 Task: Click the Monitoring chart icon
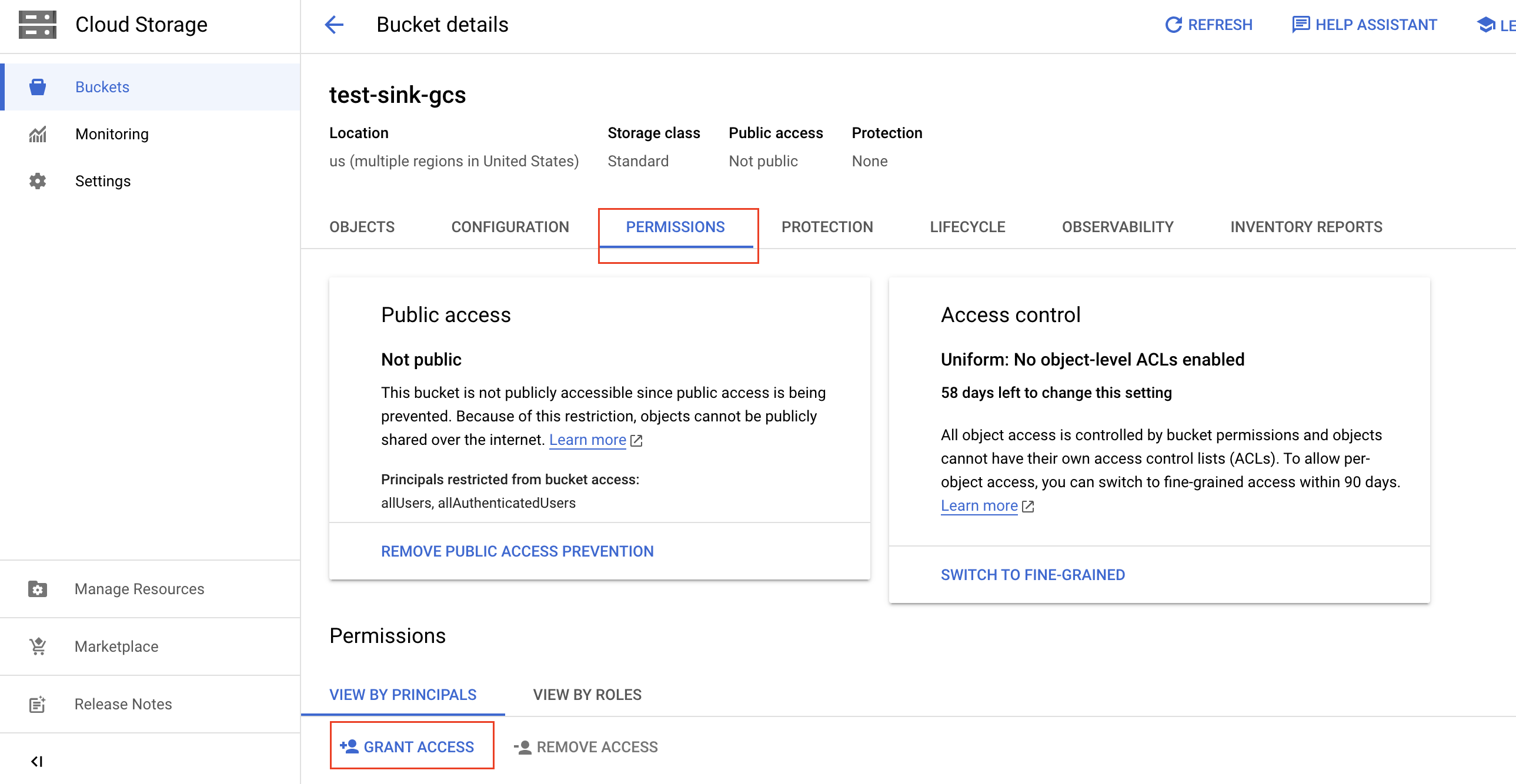38,134
